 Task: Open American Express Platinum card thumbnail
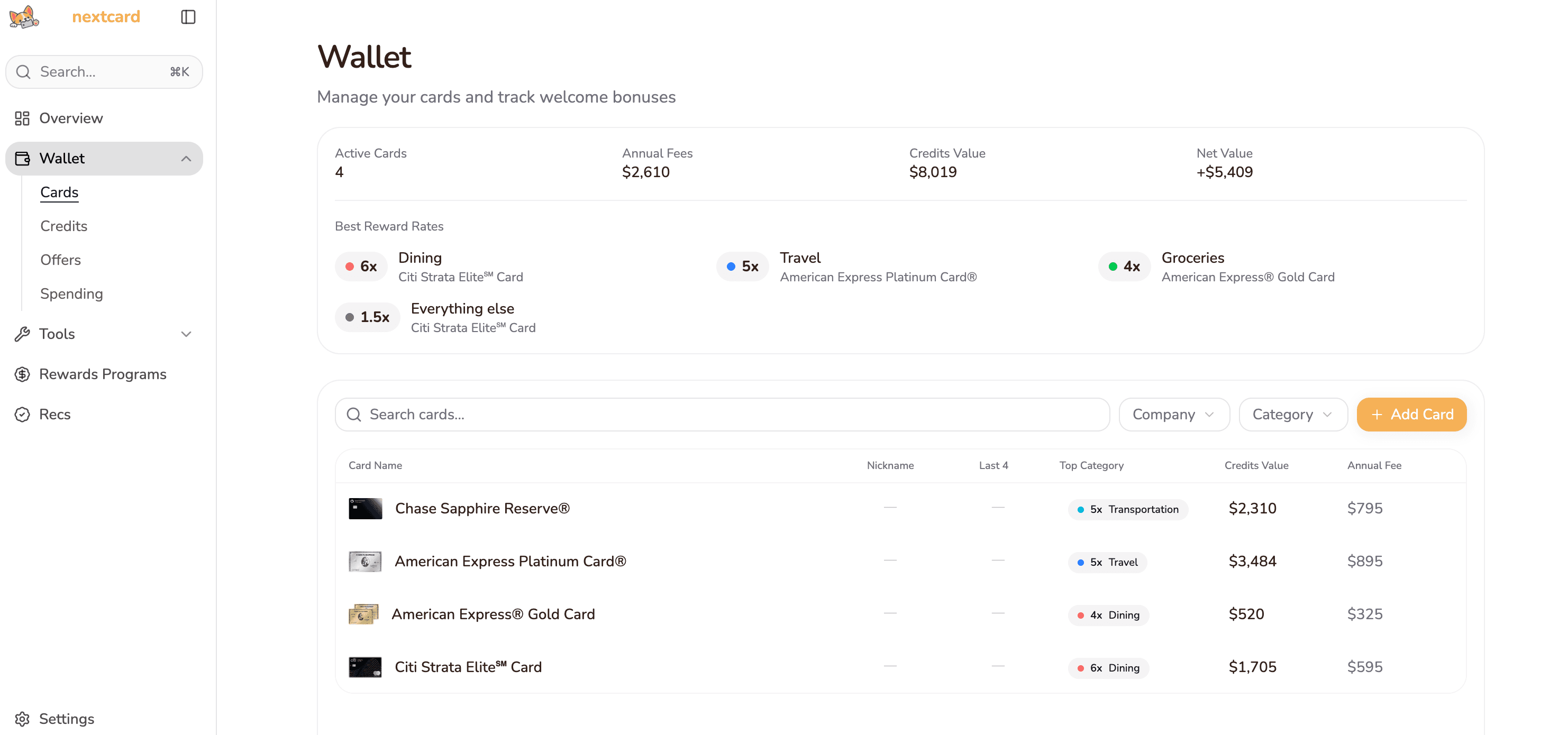[365, 562]
